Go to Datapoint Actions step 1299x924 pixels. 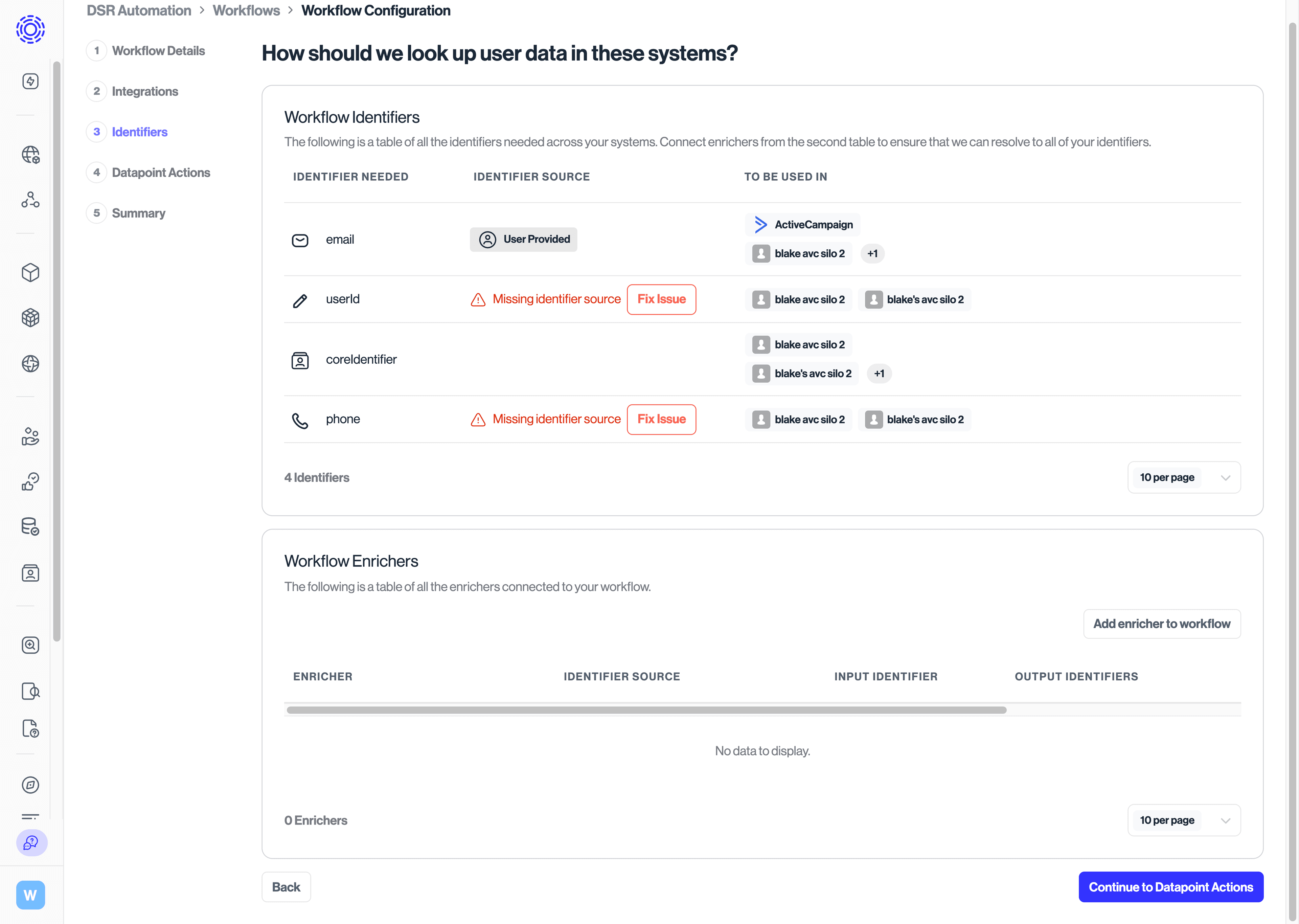point(160,173)
